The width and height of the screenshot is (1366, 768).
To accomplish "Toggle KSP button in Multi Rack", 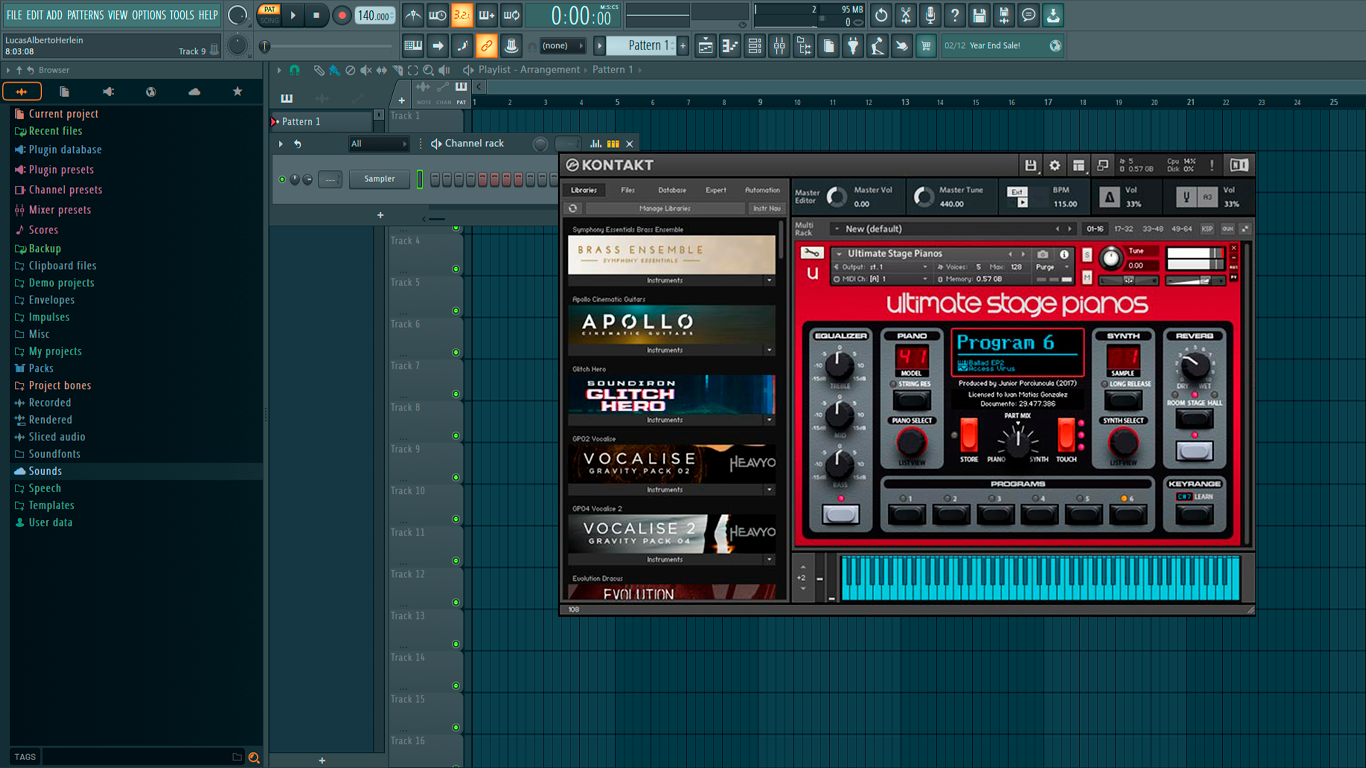I will coord(1207,229).
